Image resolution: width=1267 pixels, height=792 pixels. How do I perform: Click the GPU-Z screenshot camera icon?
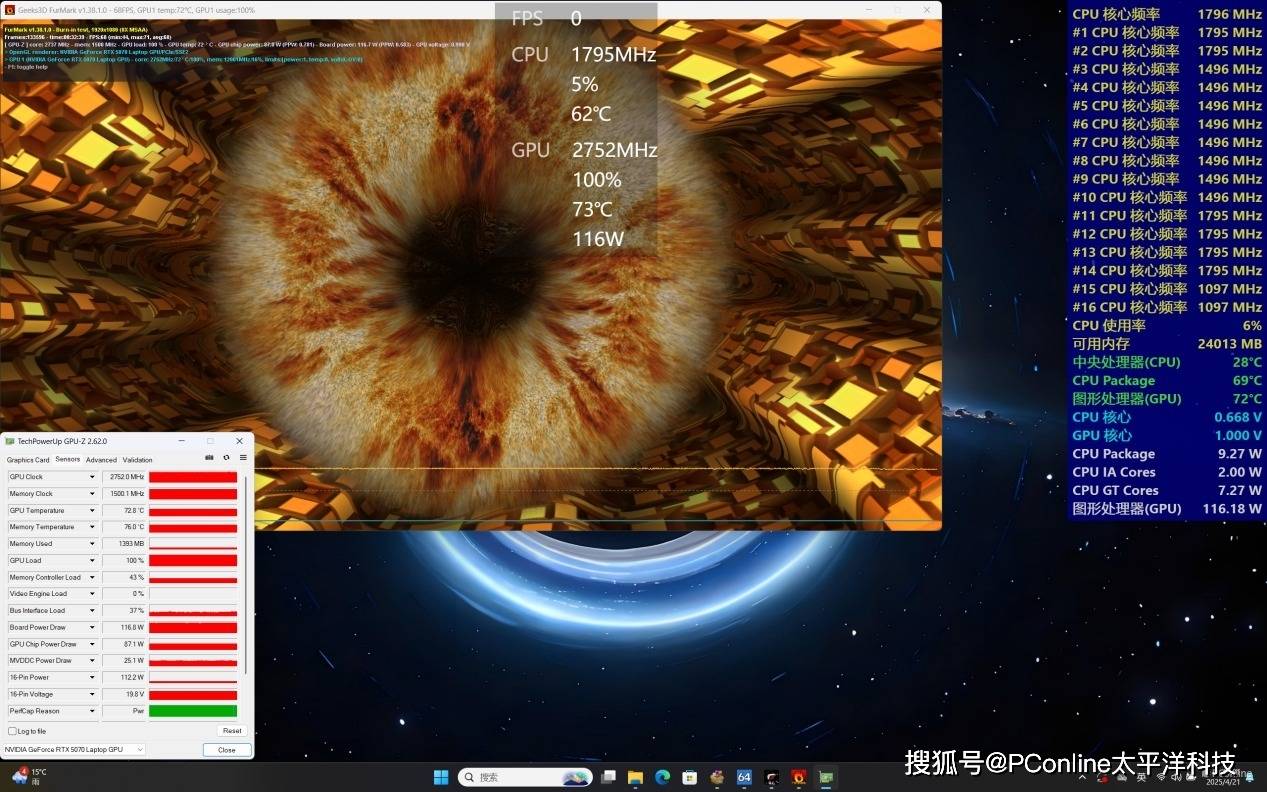pos(209,458)
